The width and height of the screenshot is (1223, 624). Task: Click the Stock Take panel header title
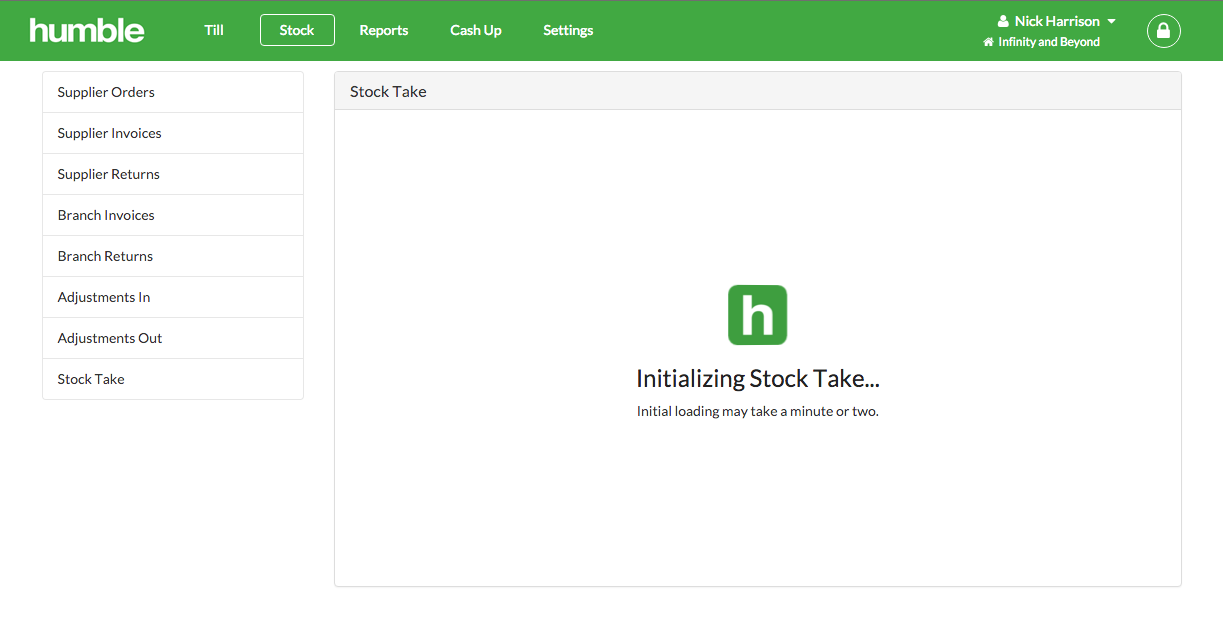click(x=388, y=91)
